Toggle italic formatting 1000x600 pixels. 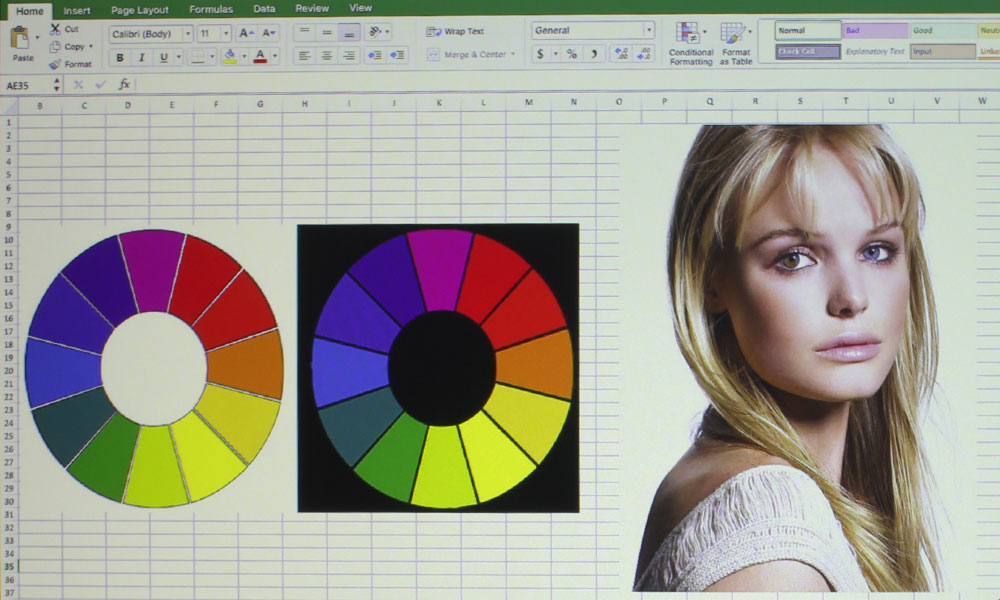pyautogui.click(x=142, y=57)
